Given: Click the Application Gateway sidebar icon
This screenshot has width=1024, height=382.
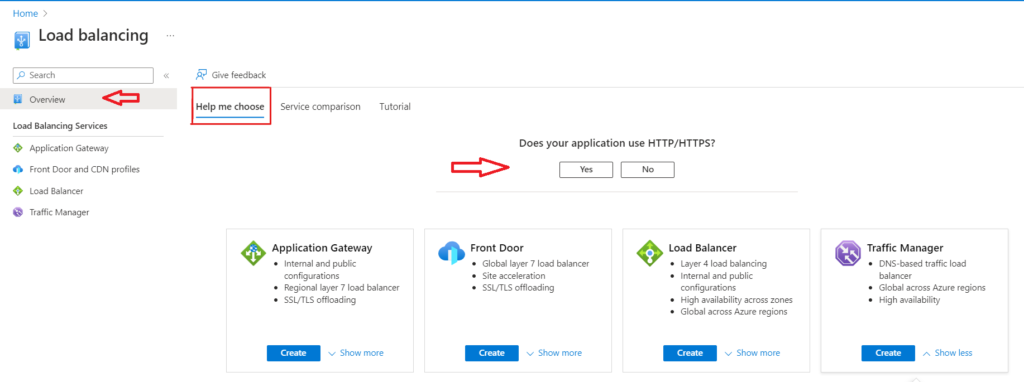Looking at the screenshot, I should tap(18, 148).
